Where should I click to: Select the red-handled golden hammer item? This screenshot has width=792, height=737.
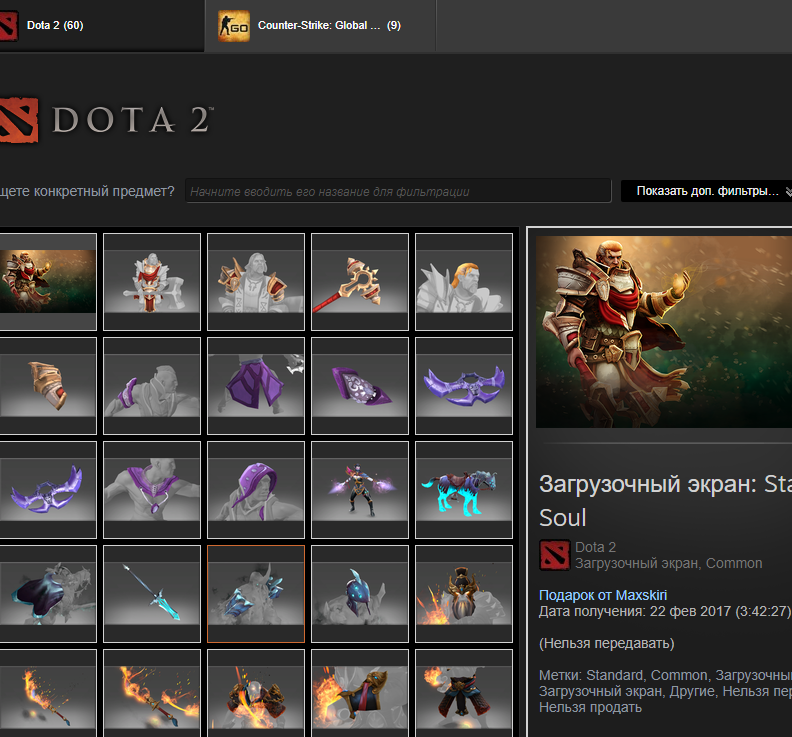click(360, 282)
